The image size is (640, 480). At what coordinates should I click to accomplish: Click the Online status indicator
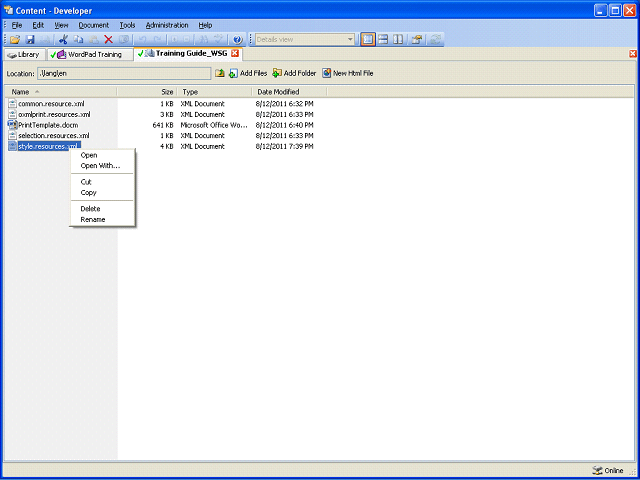[x=608, y=471]
